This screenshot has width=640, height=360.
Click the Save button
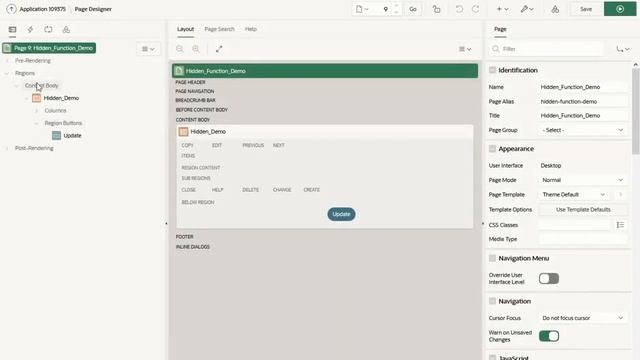(x=586, y=9)
